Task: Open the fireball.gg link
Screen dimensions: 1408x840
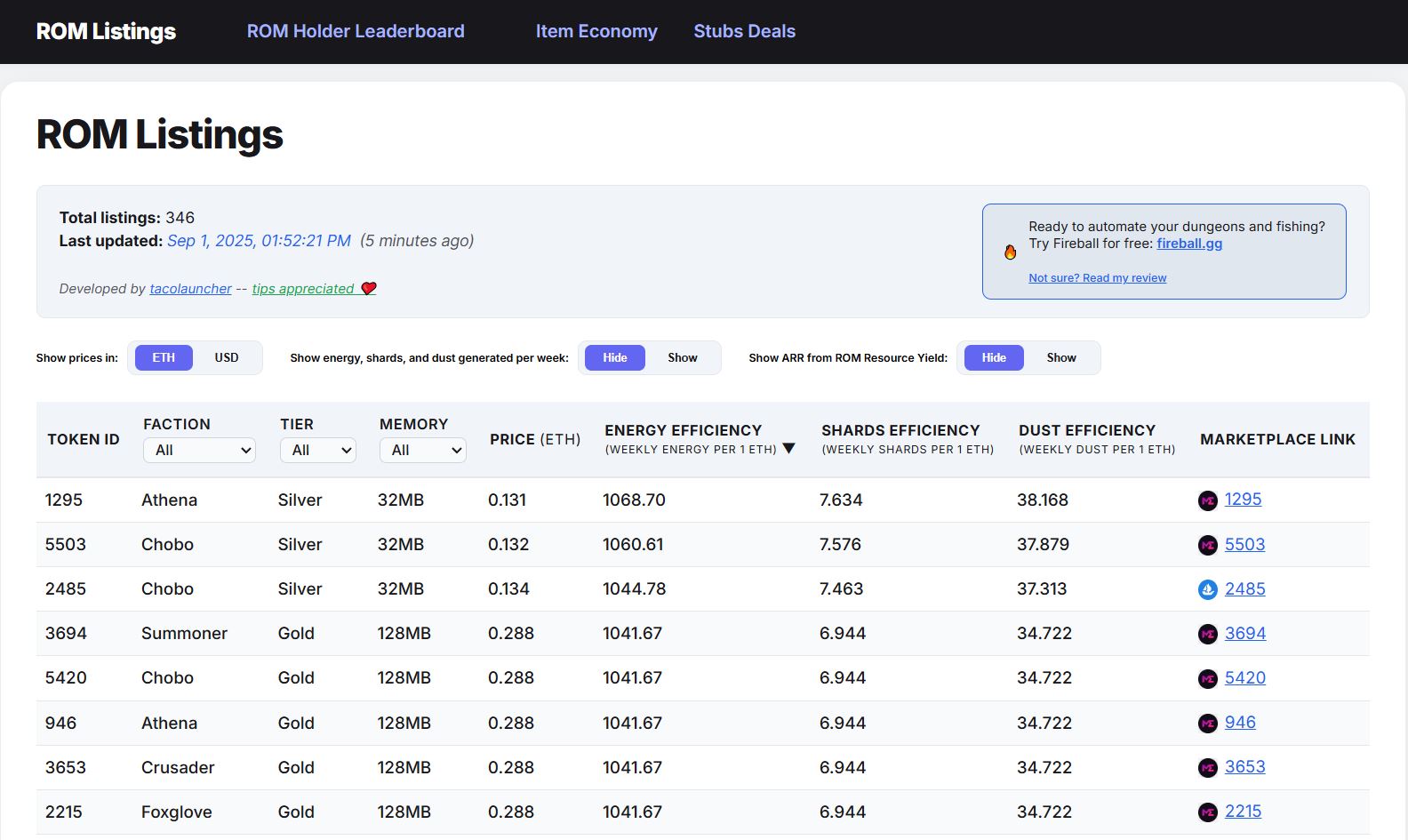Action: pyautogui.click(x=1188, y=244)
